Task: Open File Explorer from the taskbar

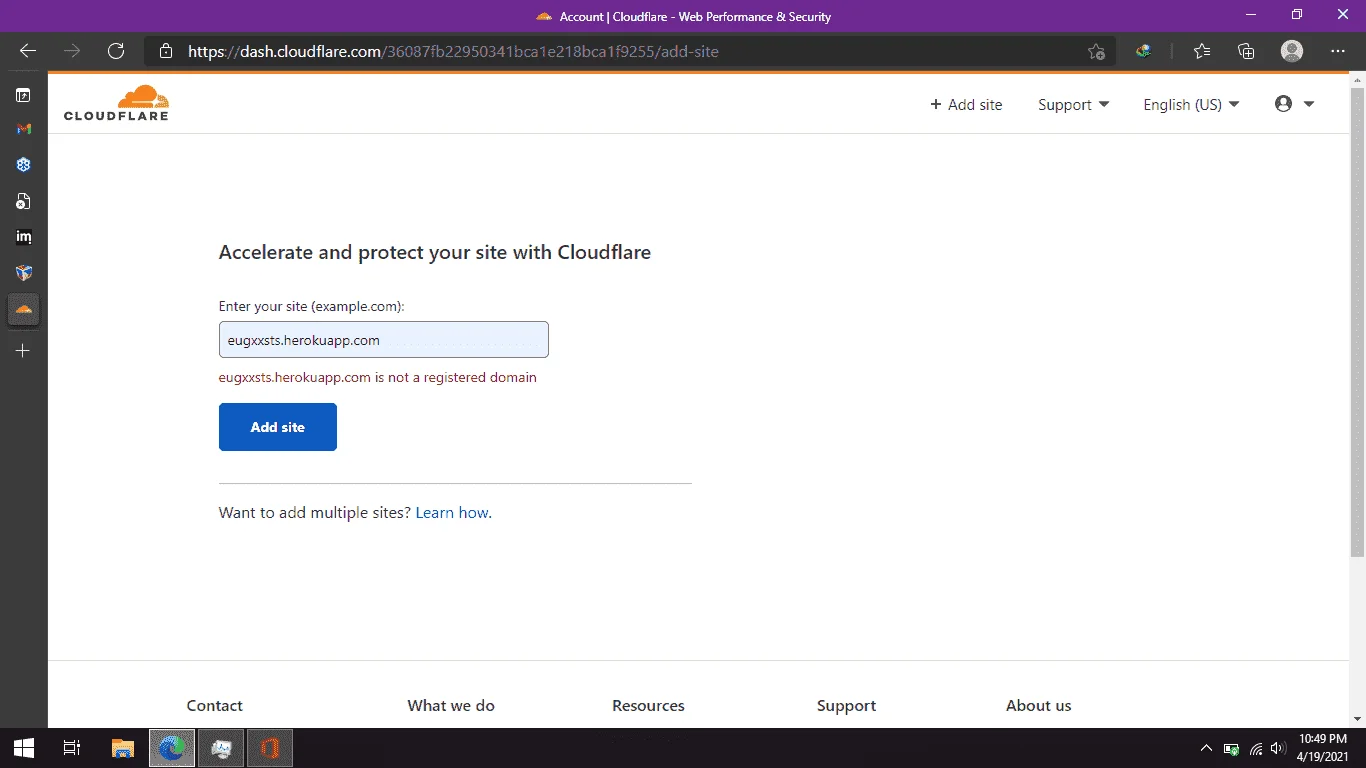Action: [x=122, y=748]
